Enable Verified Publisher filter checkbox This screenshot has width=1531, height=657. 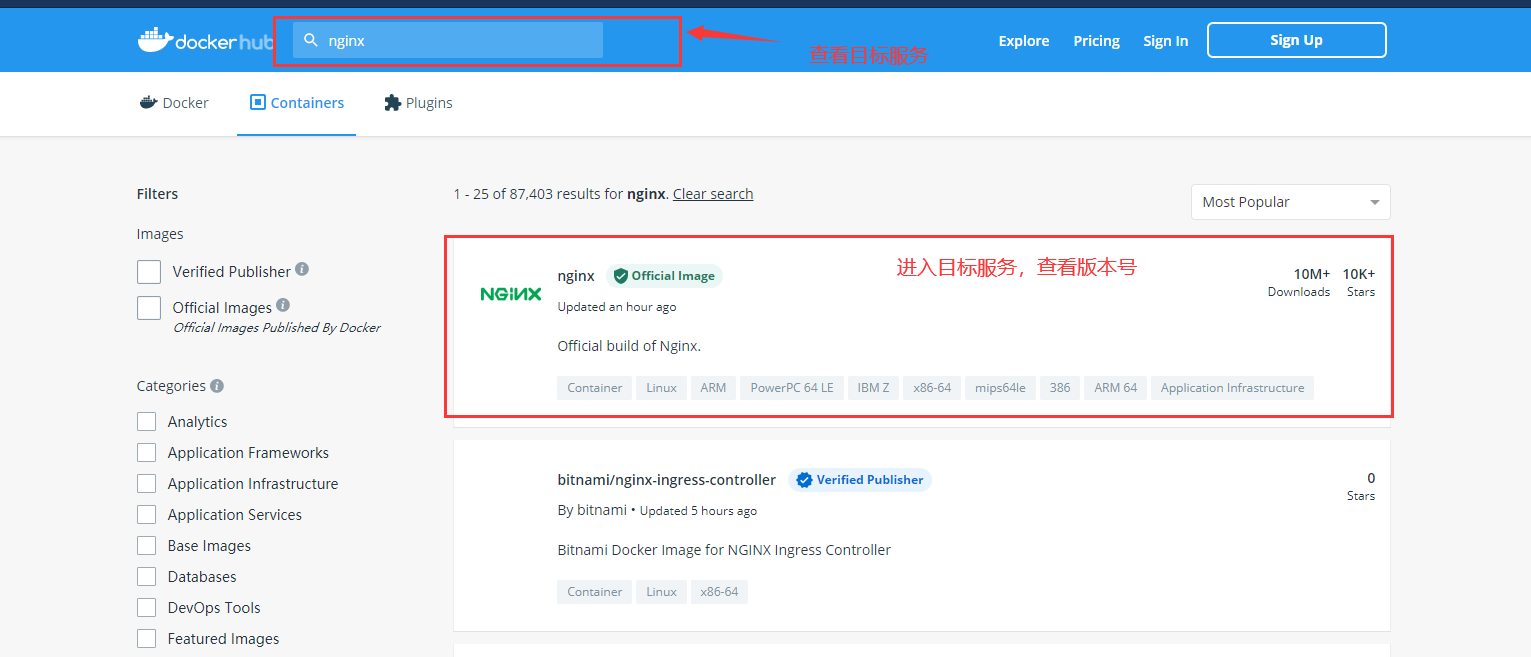149,272
